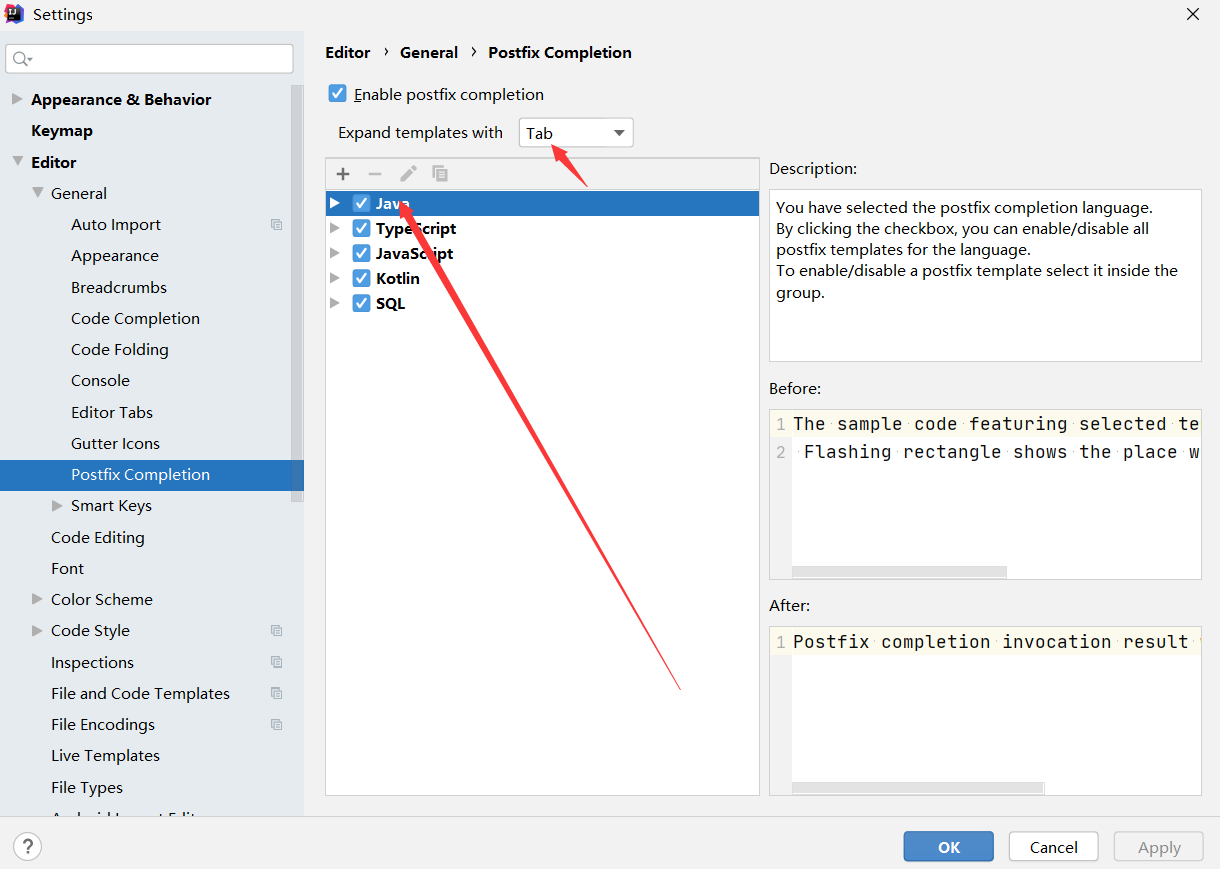Click the project-level icon beside Auto Import
1220x869 pixels.
[x=277, y=225]
